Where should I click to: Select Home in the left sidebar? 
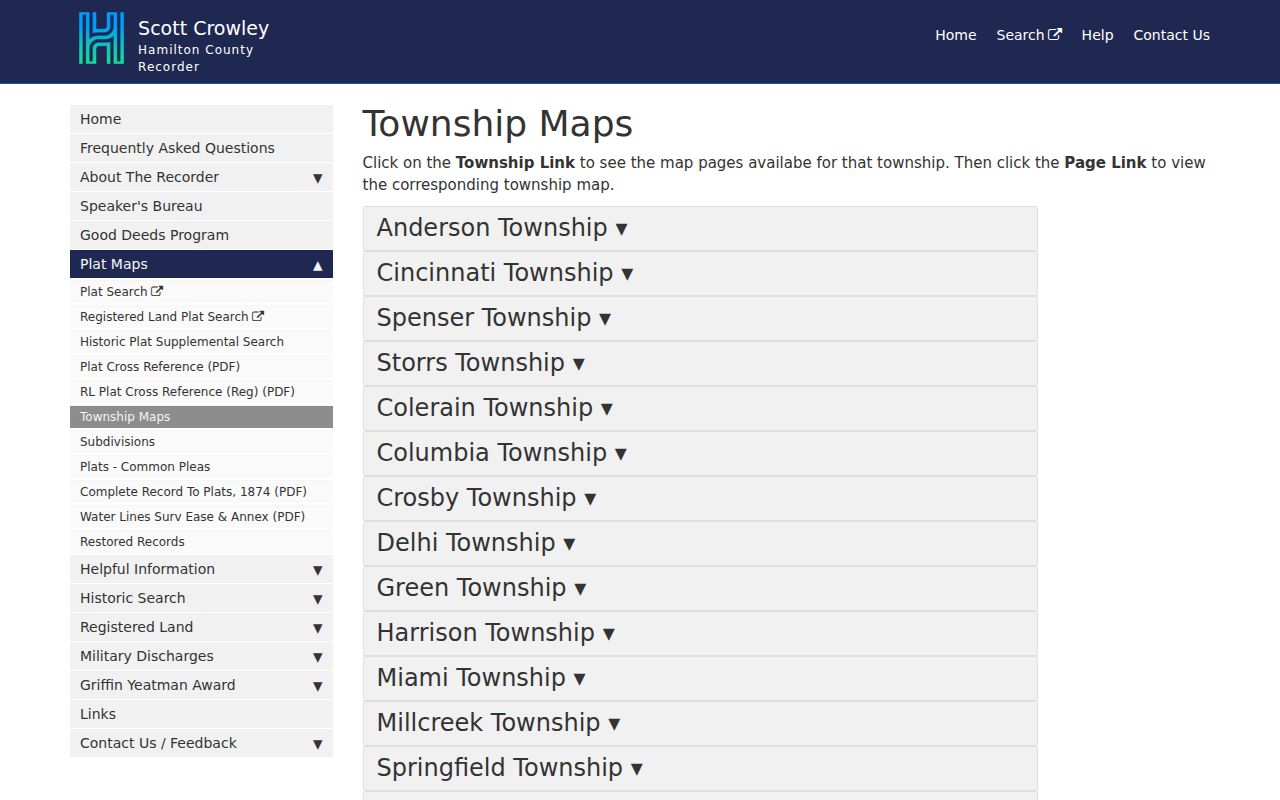point(201,119)
